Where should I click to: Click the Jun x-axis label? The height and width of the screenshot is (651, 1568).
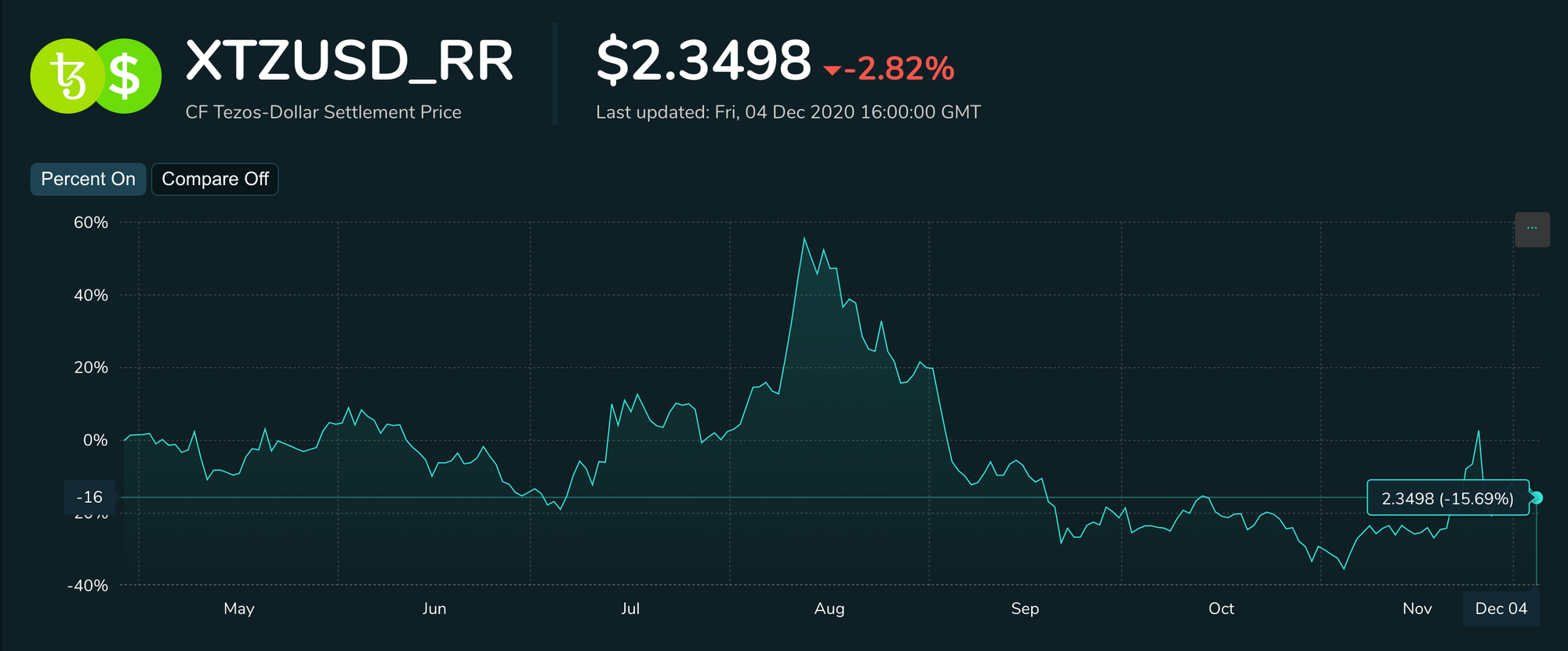(x=434, y=609)
